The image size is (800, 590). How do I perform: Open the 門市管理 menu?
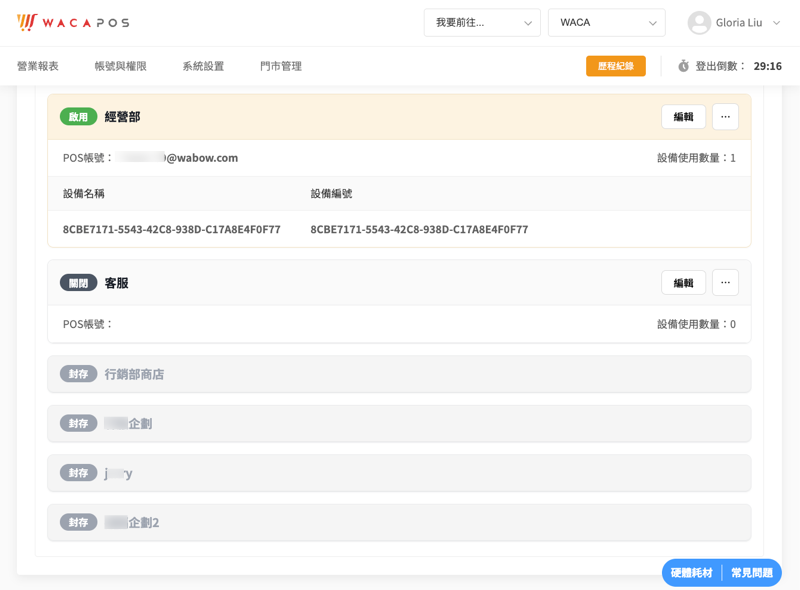pos(281,66)
